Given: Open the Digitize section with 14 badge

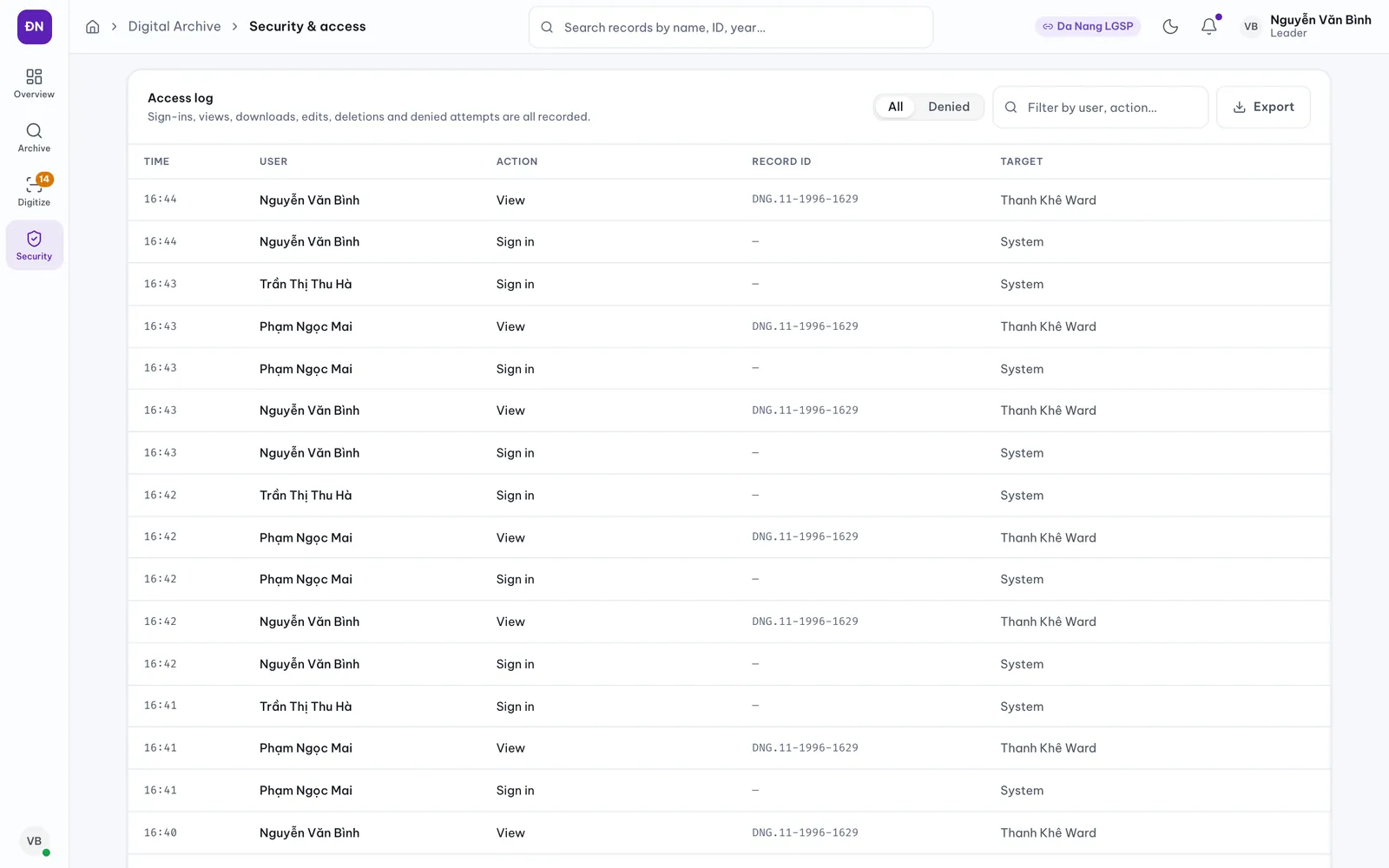Looking at the screenshot, I should [x=34, y=191].
